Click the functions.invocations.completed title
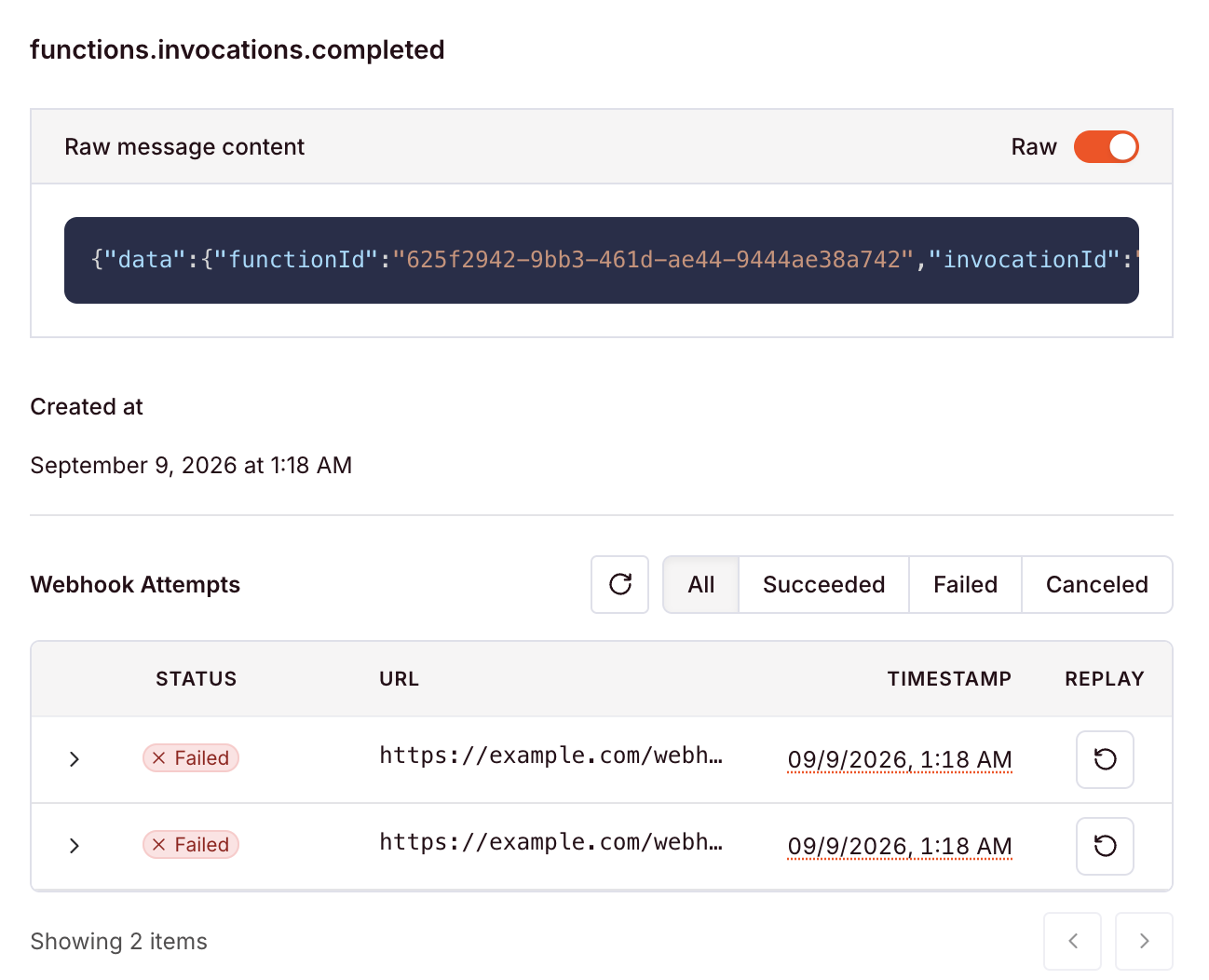Viewport: 1209px width, 980px height. click(x=238, y=49)
